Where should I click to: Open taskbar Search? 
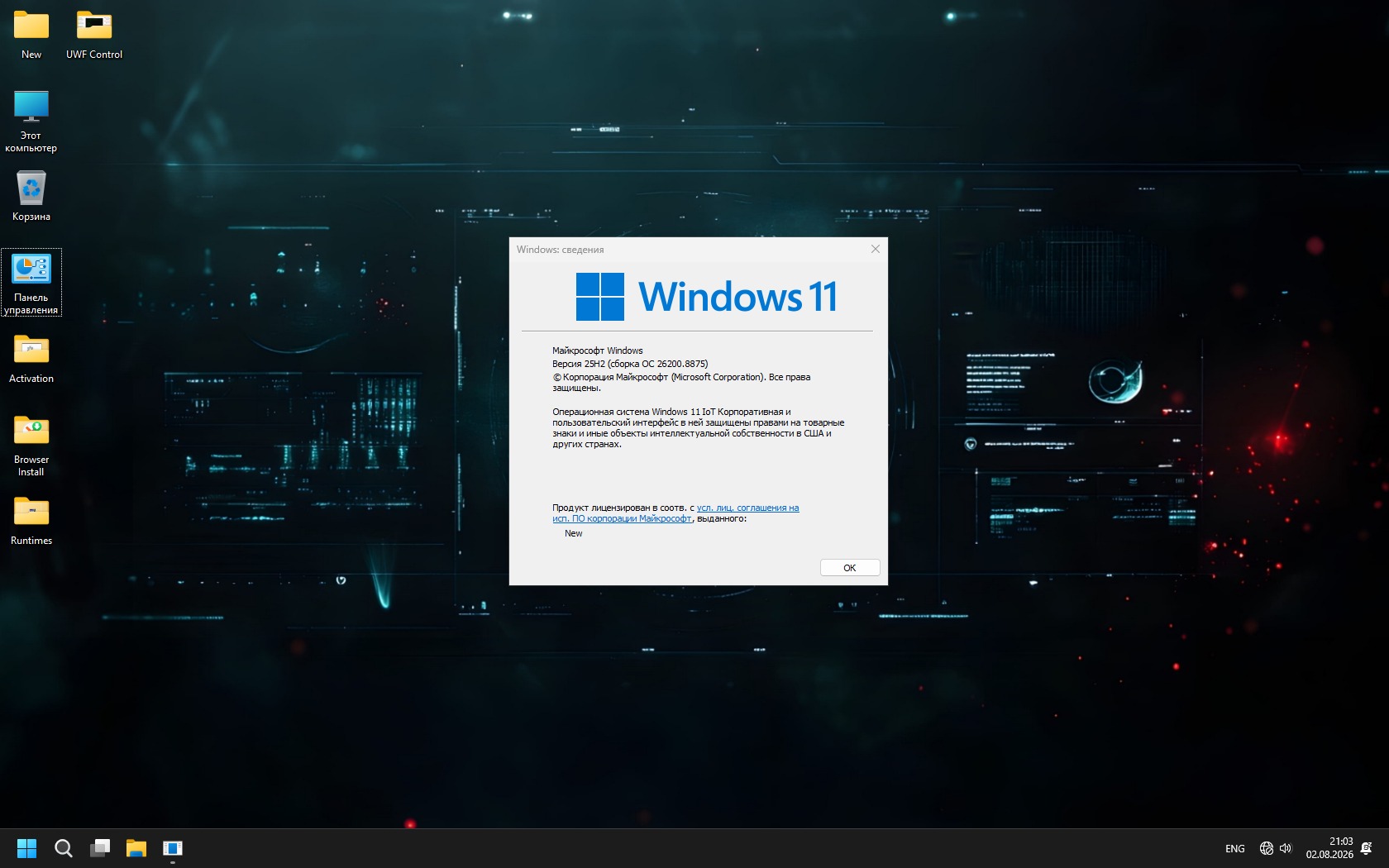click(x=64, y=848)
